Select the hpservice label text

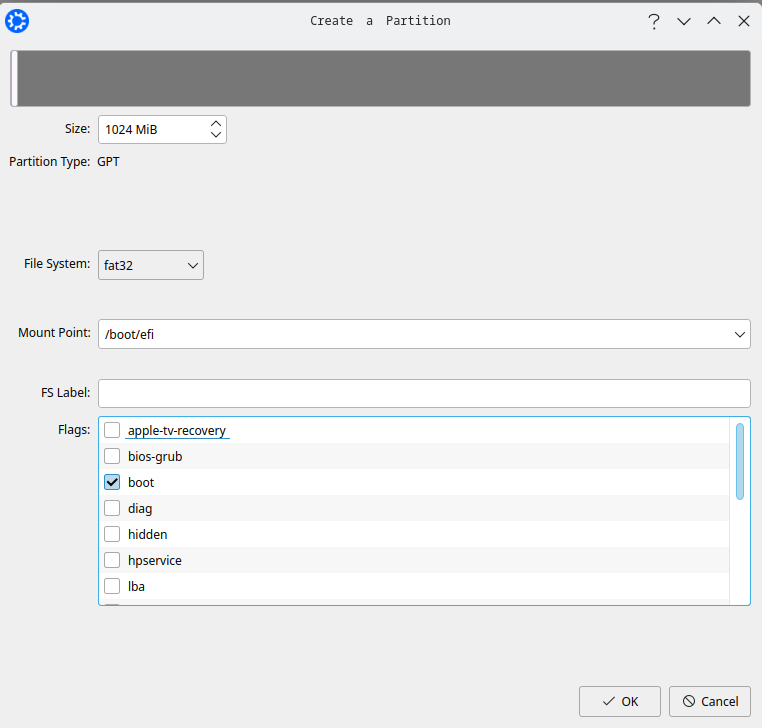click(x=155, y=560)
